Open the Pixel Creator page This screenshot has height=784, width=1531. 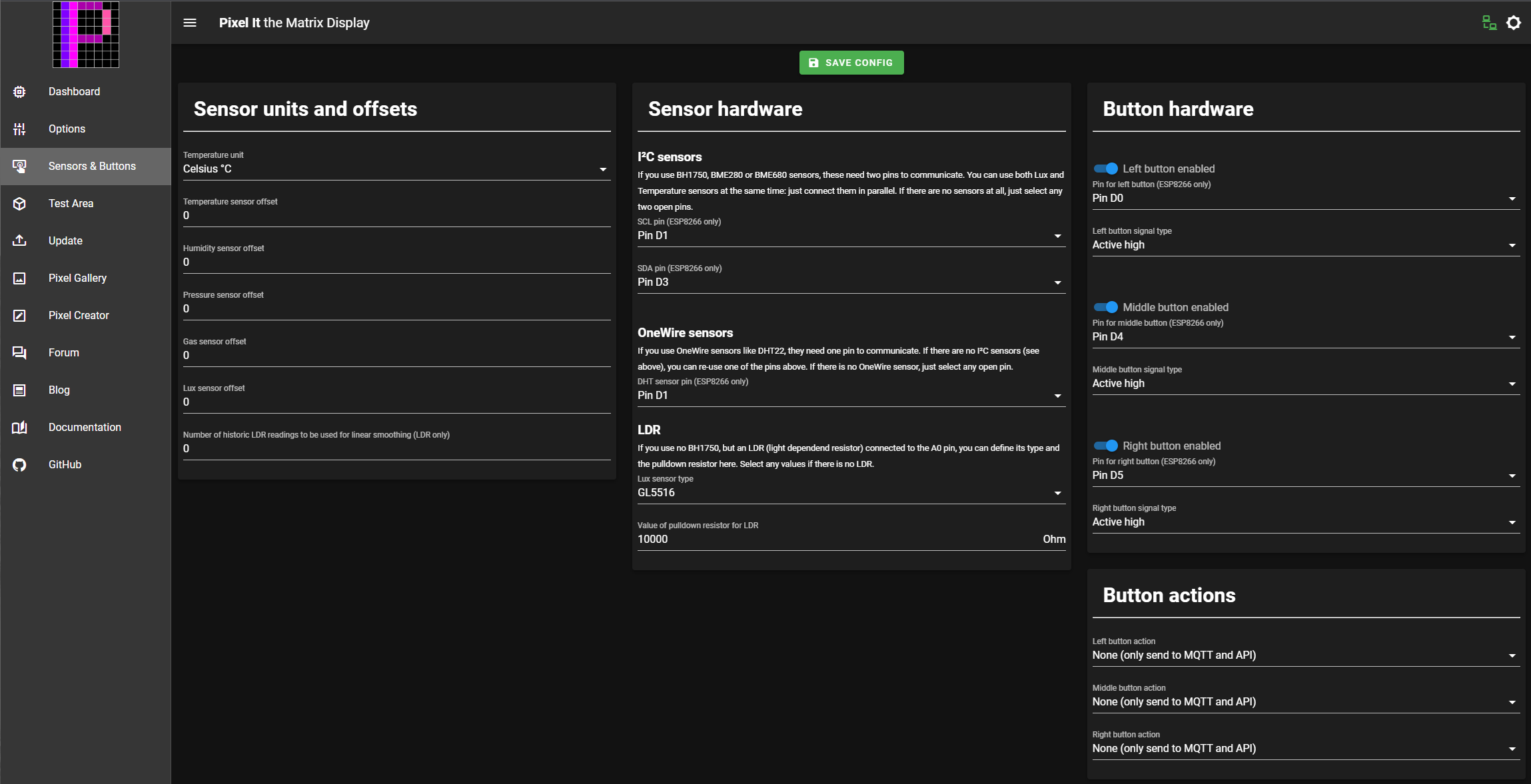click(x=85, y=316)
